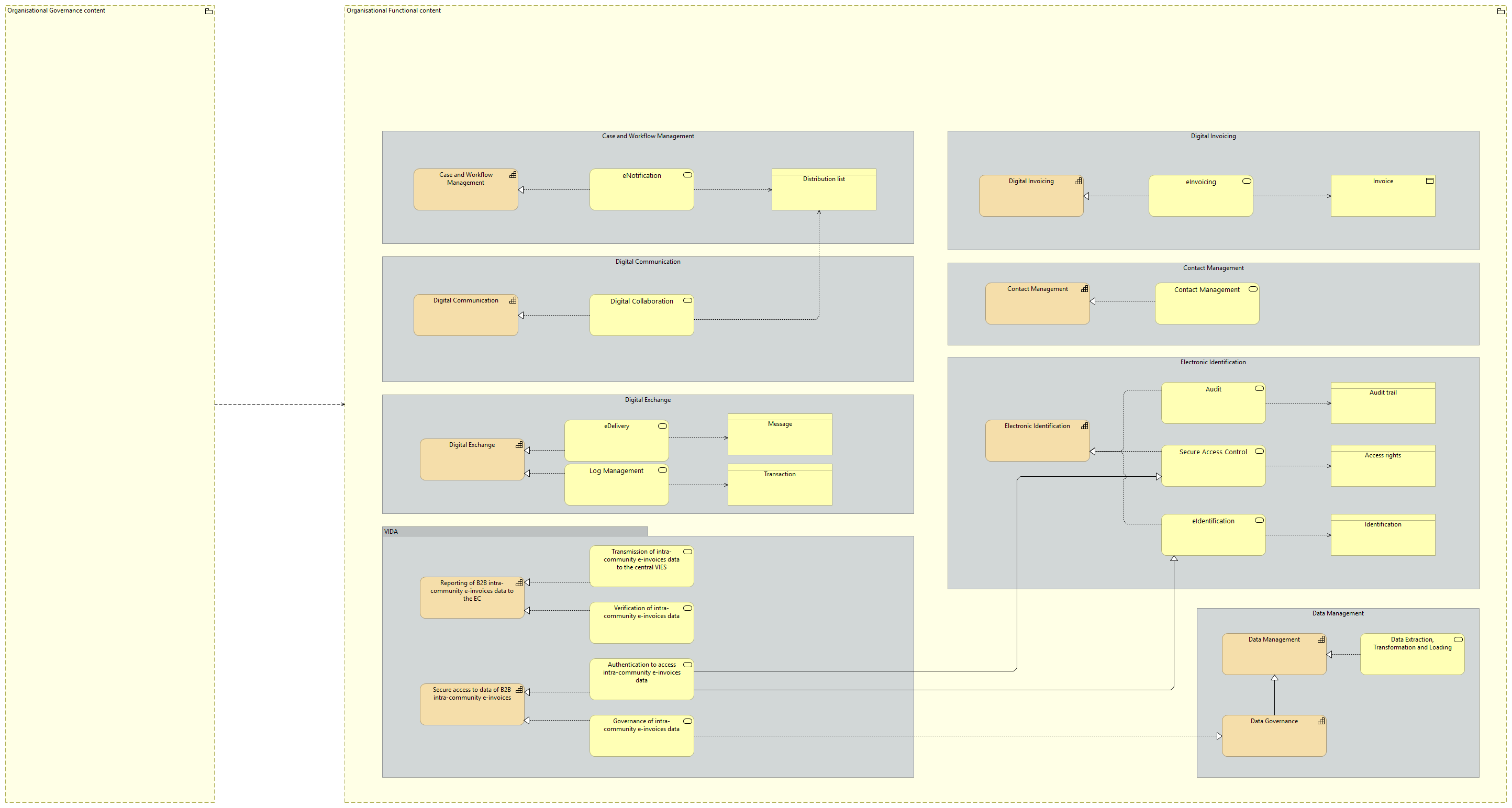Click service icon on Secure Access Control

(1259, 451)
